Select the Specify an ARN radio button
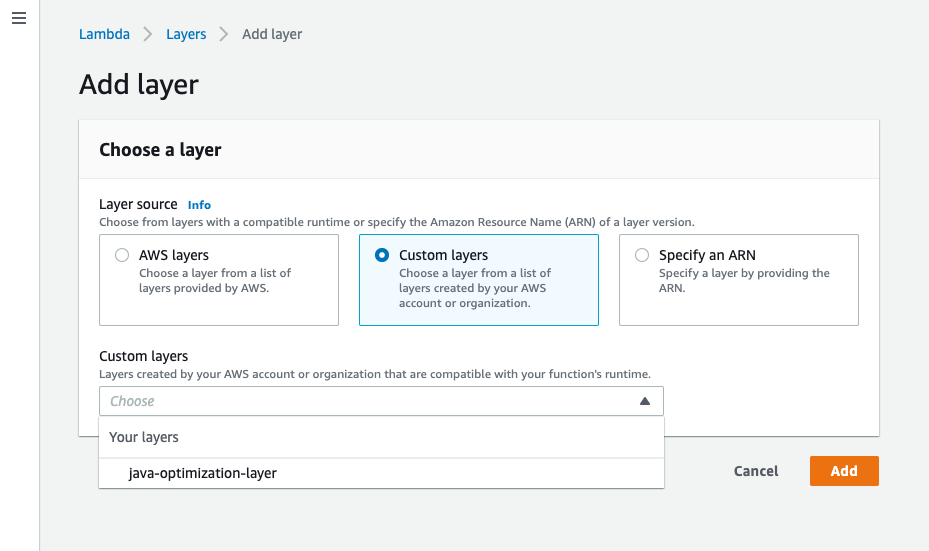 [x=642, y=255]
